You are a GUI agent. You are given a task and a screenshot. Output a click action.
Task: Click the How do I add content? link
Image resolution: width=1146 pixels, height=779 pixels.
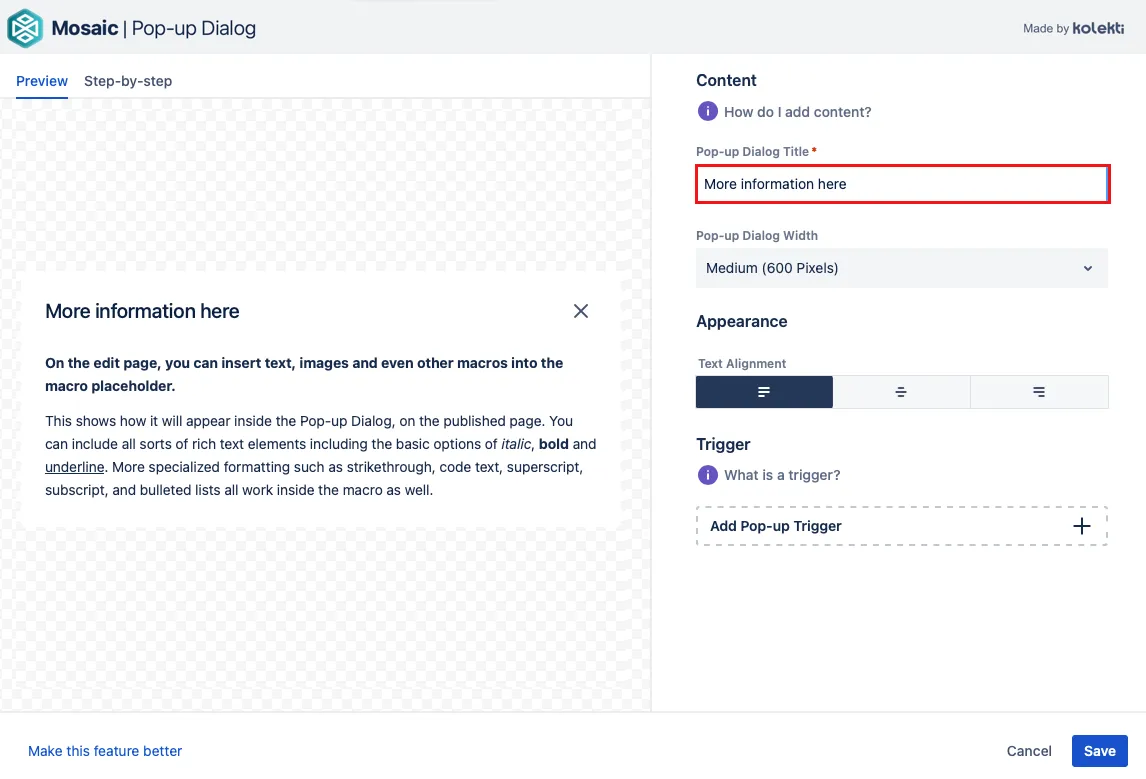(x=797, y=112)
